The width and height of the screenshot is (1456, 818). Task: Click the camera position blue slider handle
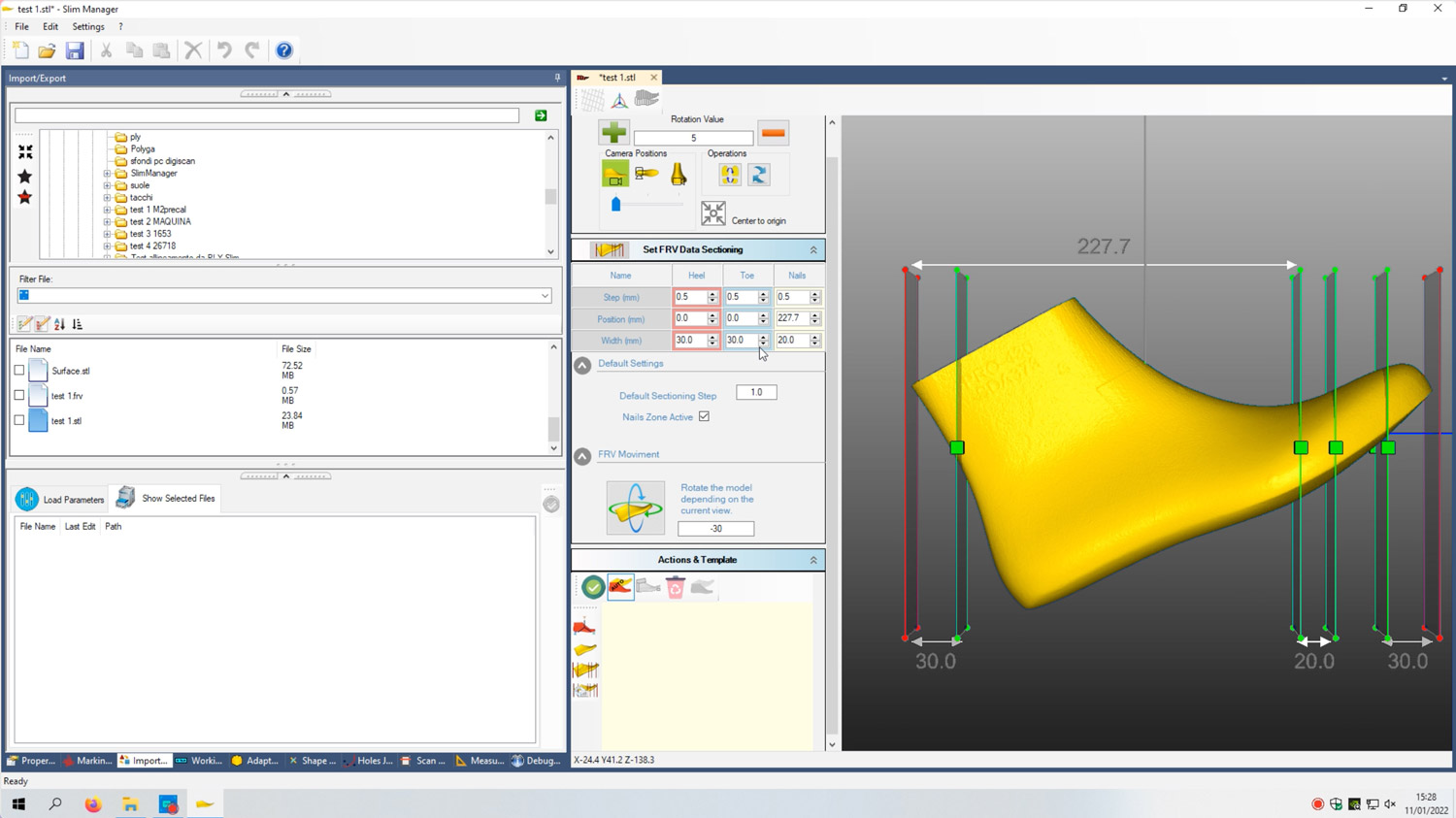click(615, 205)
